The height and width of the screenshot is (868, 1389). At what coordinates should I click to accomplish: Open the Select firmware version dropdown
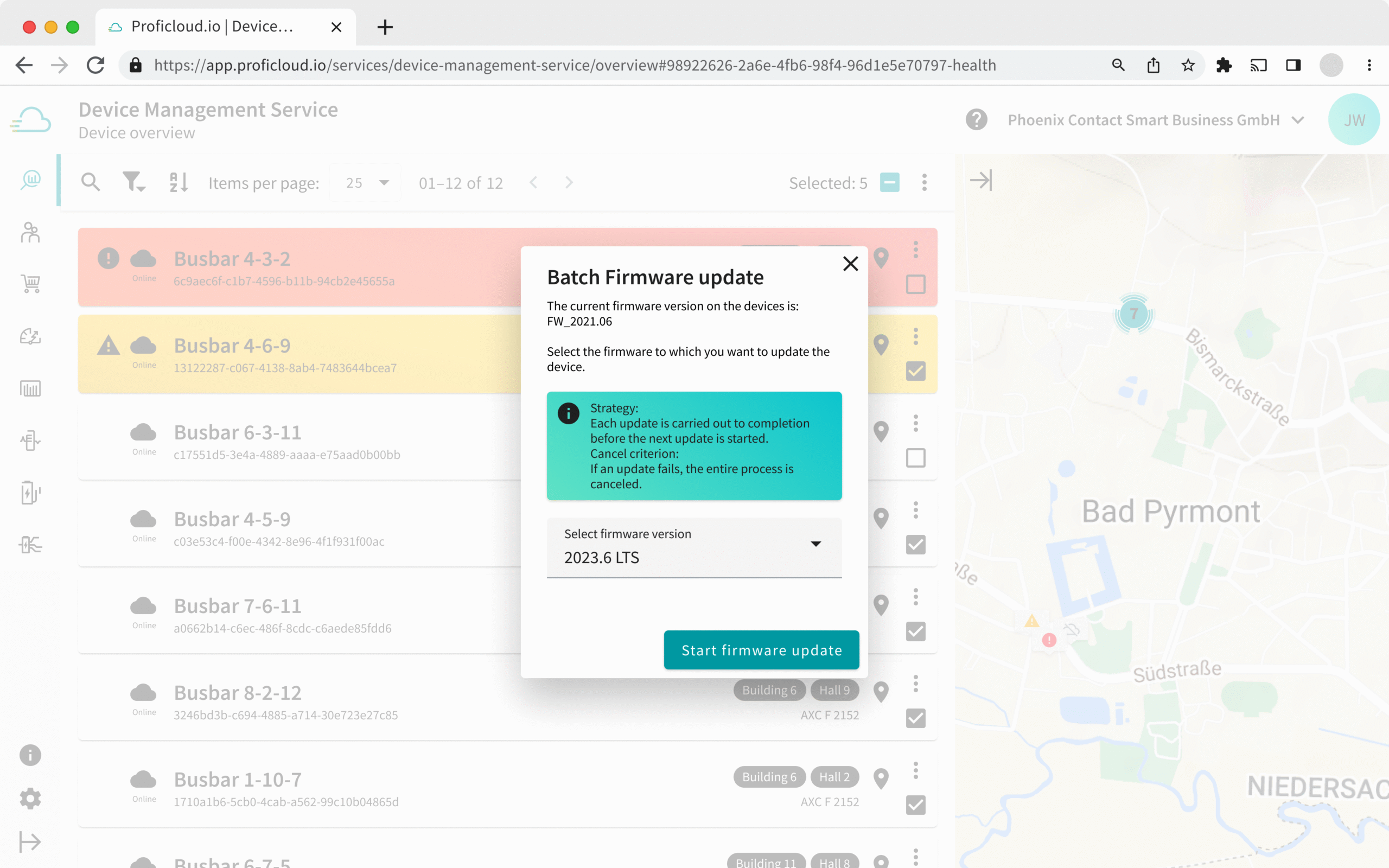coord(694,548)
